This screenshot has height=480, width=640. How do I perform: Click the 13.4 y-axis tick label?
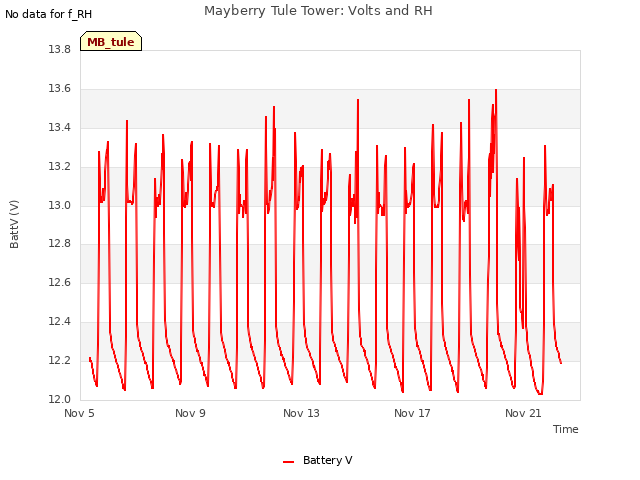pyautogui.click(x=60, y=128)
